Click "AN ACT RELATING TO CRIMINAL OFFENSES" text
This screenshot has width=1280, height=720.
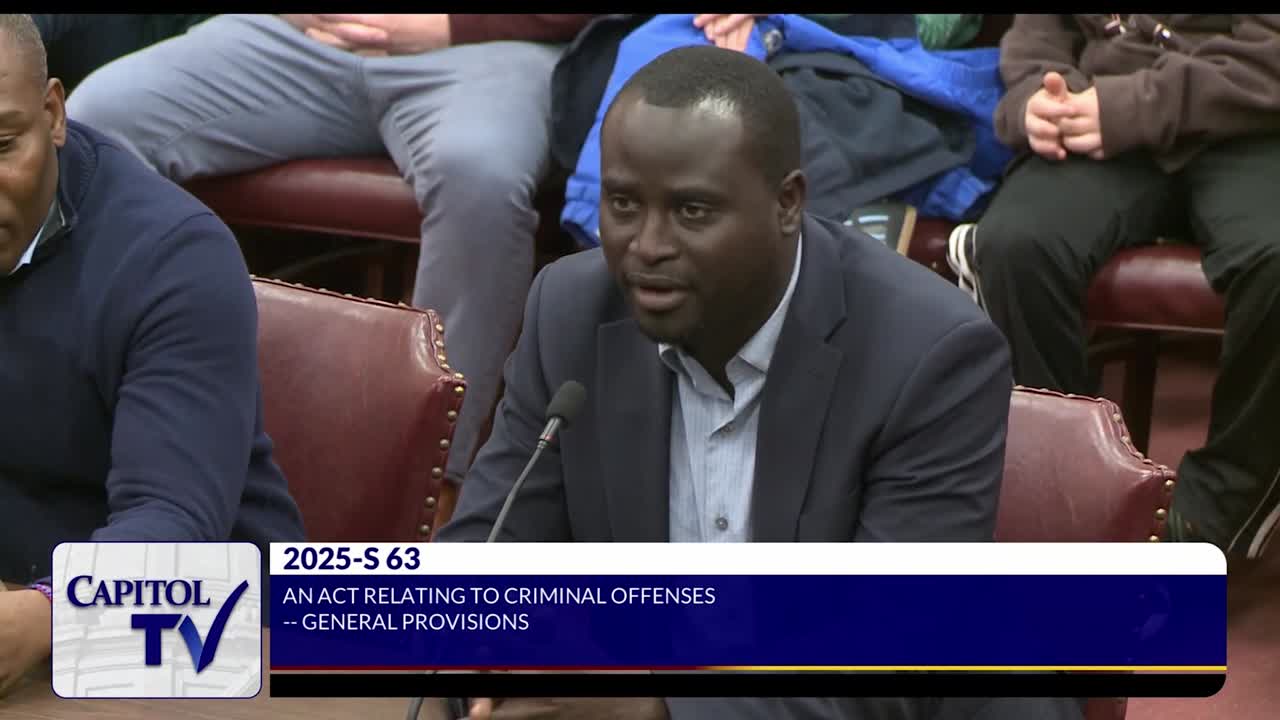coord(499,596)
